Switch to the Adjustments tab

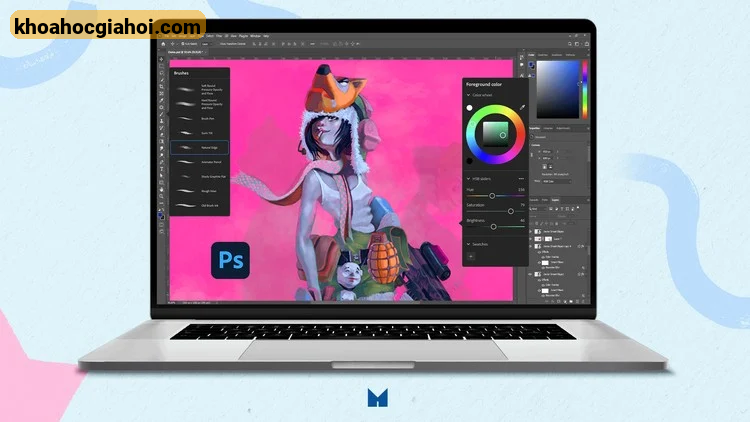[x=563, y=128]
